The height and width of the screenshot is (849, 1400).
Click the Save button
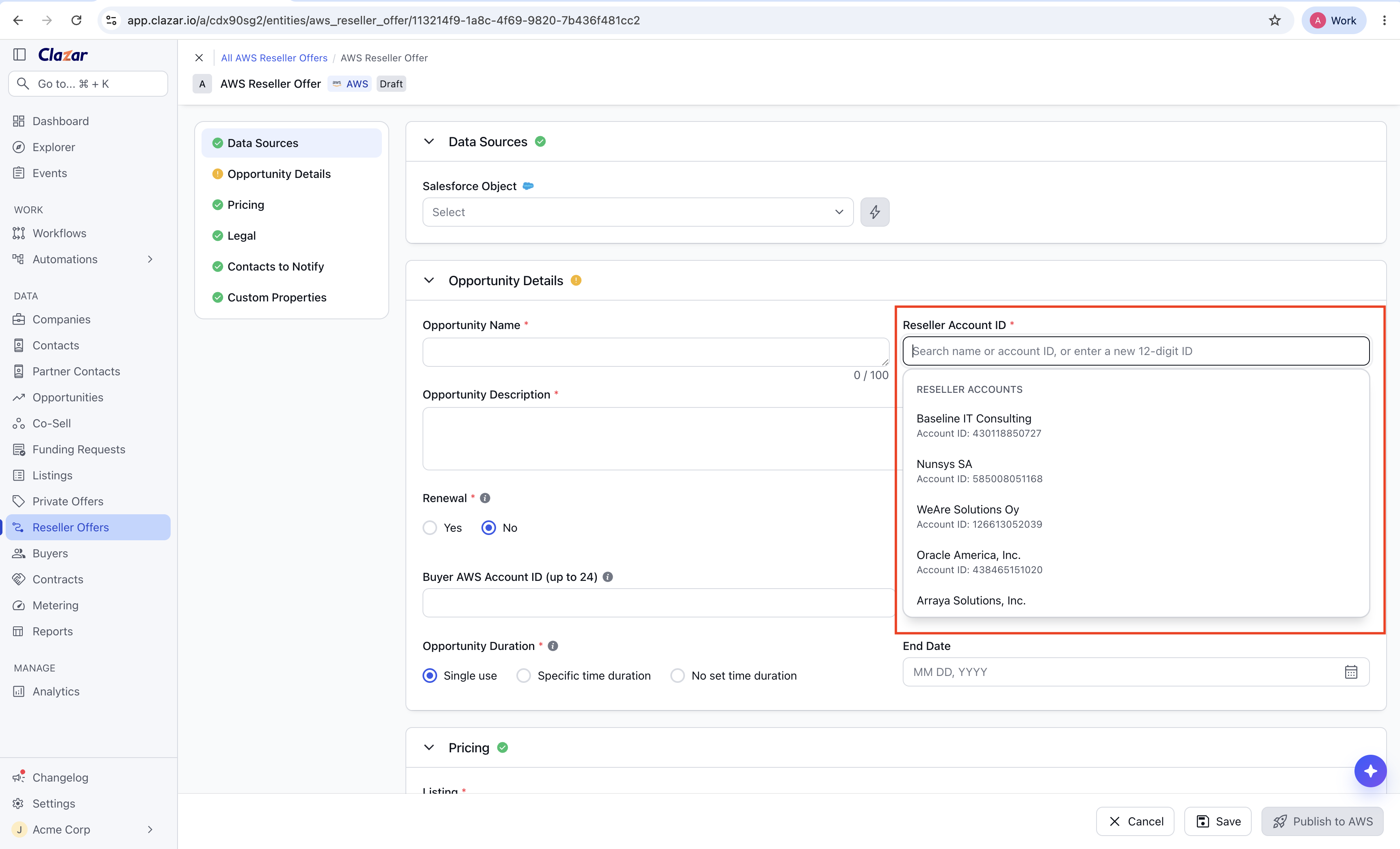click(x=1218, y=821)
